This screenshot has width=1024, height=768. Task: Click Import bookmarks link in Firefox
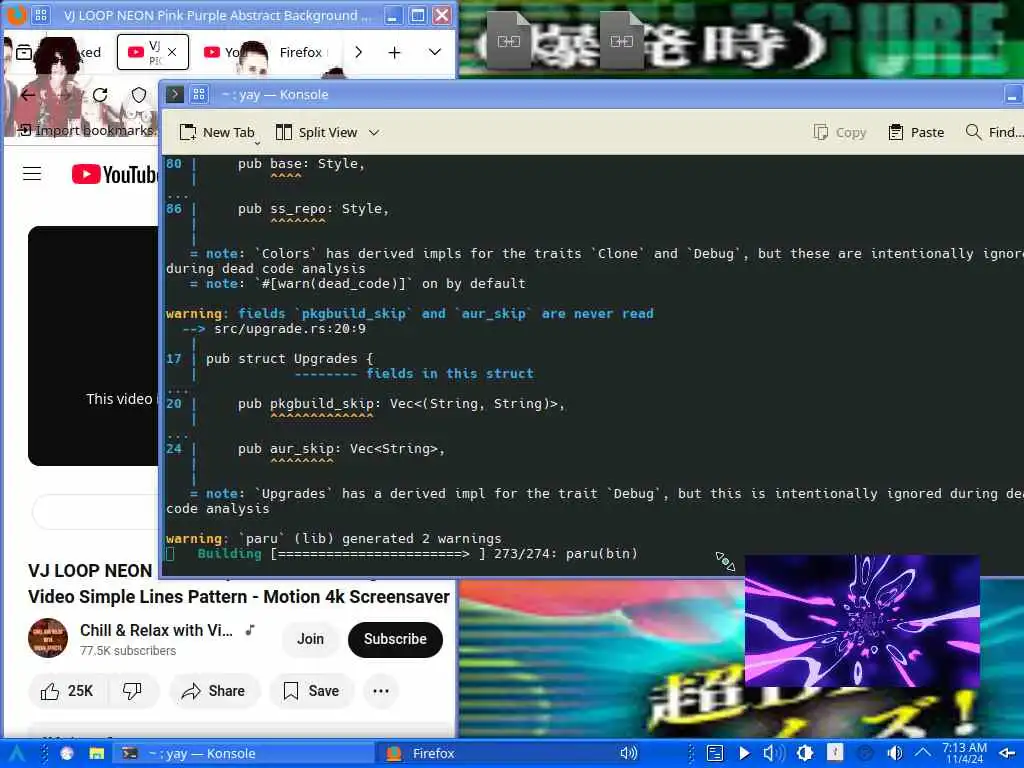coord(88,131)
